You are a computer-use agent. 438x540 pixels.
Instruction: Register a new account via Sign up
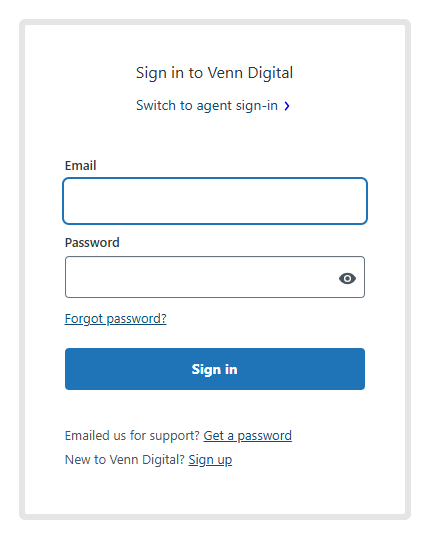click(210, 460)
